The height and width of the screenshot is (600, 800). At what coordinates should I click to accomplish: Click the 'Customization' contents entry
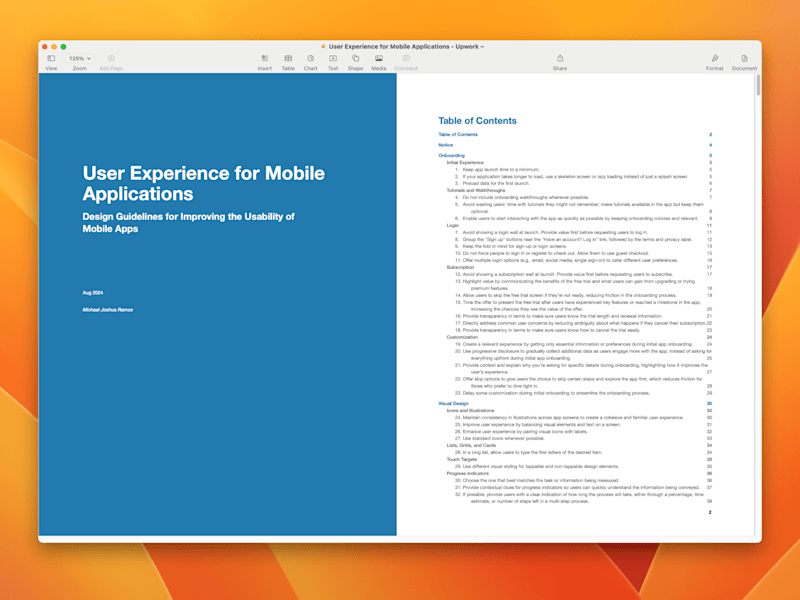(462, 337)
